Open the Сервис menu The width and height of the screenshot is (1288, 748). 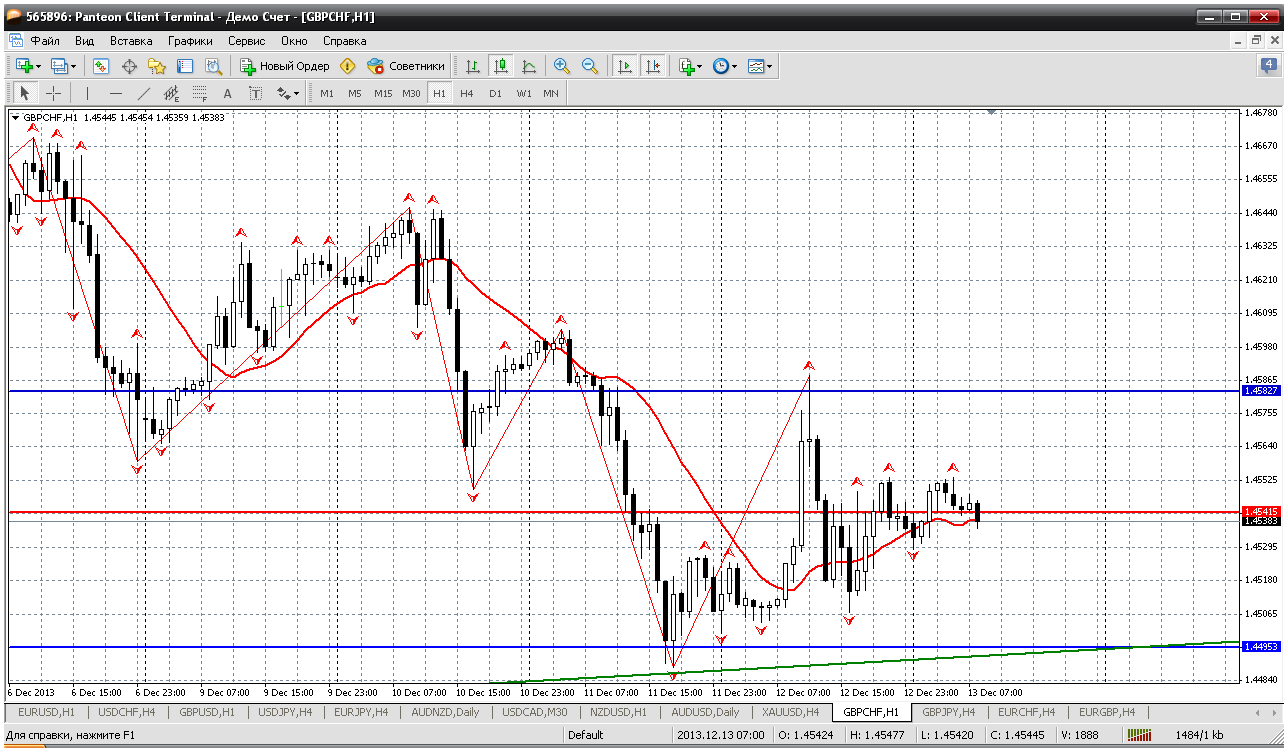[247, 41]
